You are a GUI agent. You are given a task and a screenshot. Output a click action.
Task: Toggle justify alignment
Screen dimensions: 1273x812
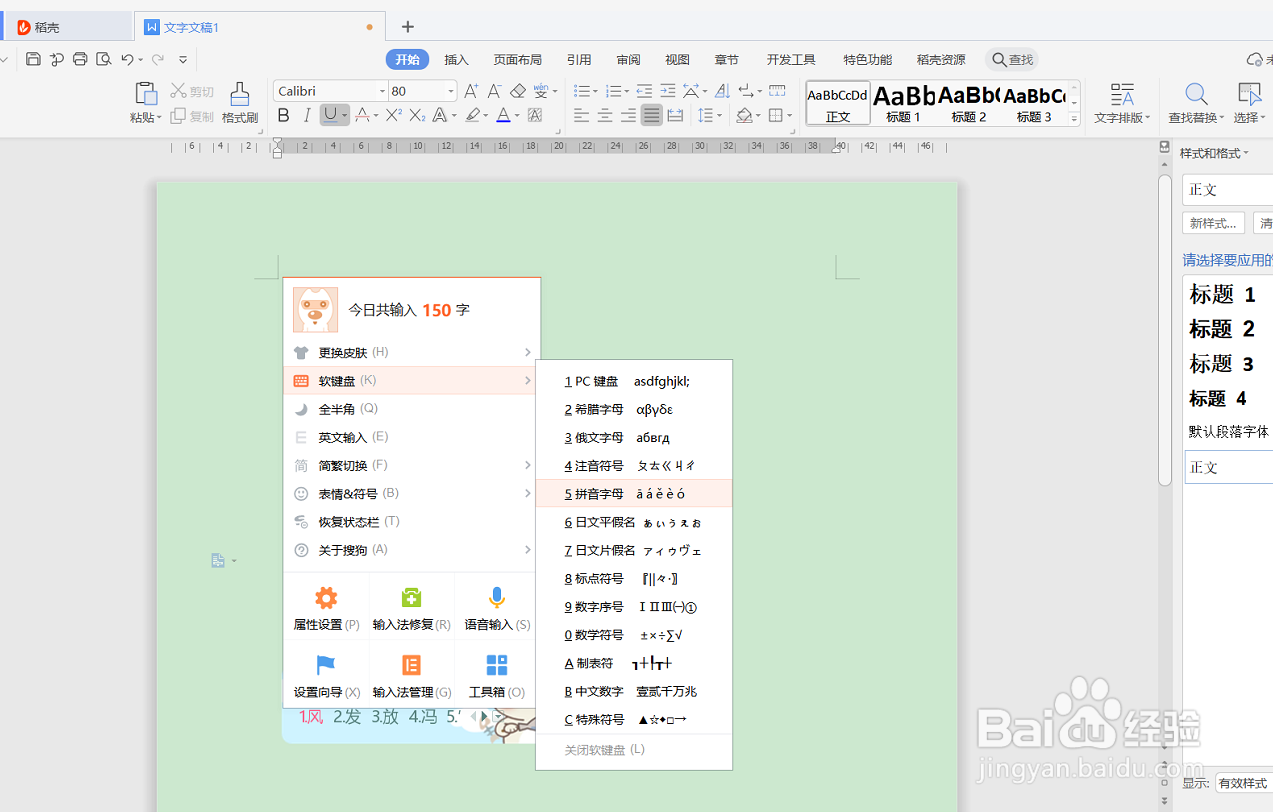pos(652,116)
